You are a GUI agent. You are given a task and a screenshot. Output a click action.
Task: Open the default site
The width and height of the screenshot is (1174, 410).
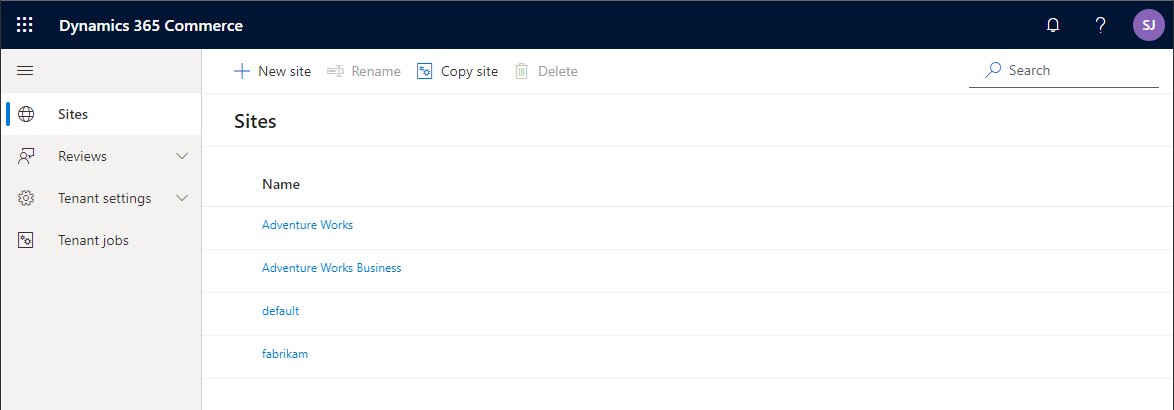tap(281, 310)
